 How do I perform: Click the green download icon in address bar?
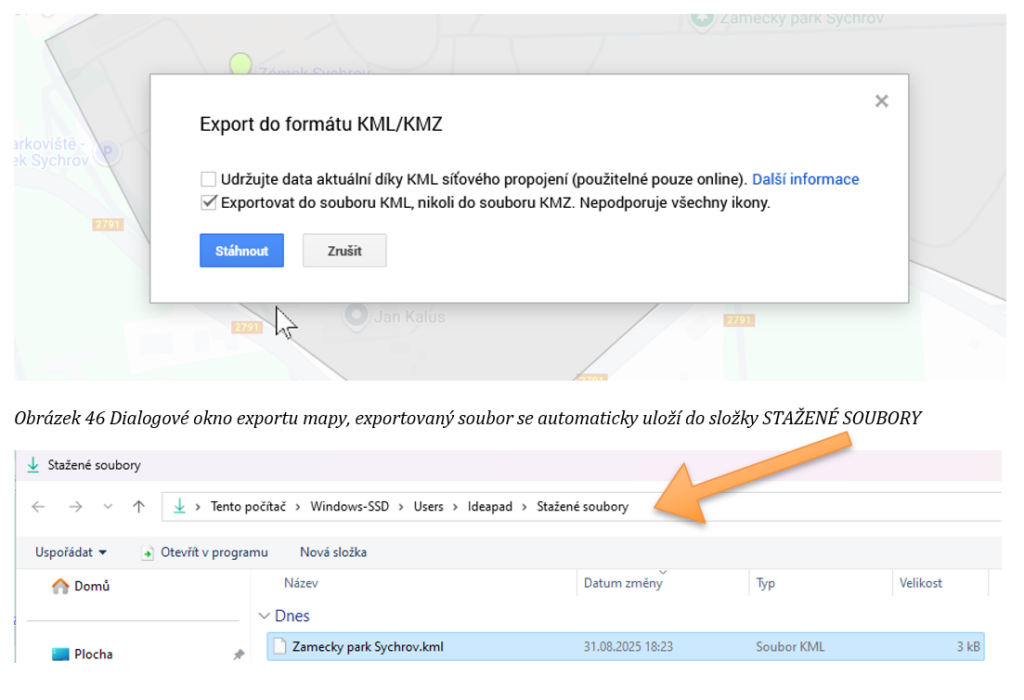pyautogui.click(x=180, y=507)
